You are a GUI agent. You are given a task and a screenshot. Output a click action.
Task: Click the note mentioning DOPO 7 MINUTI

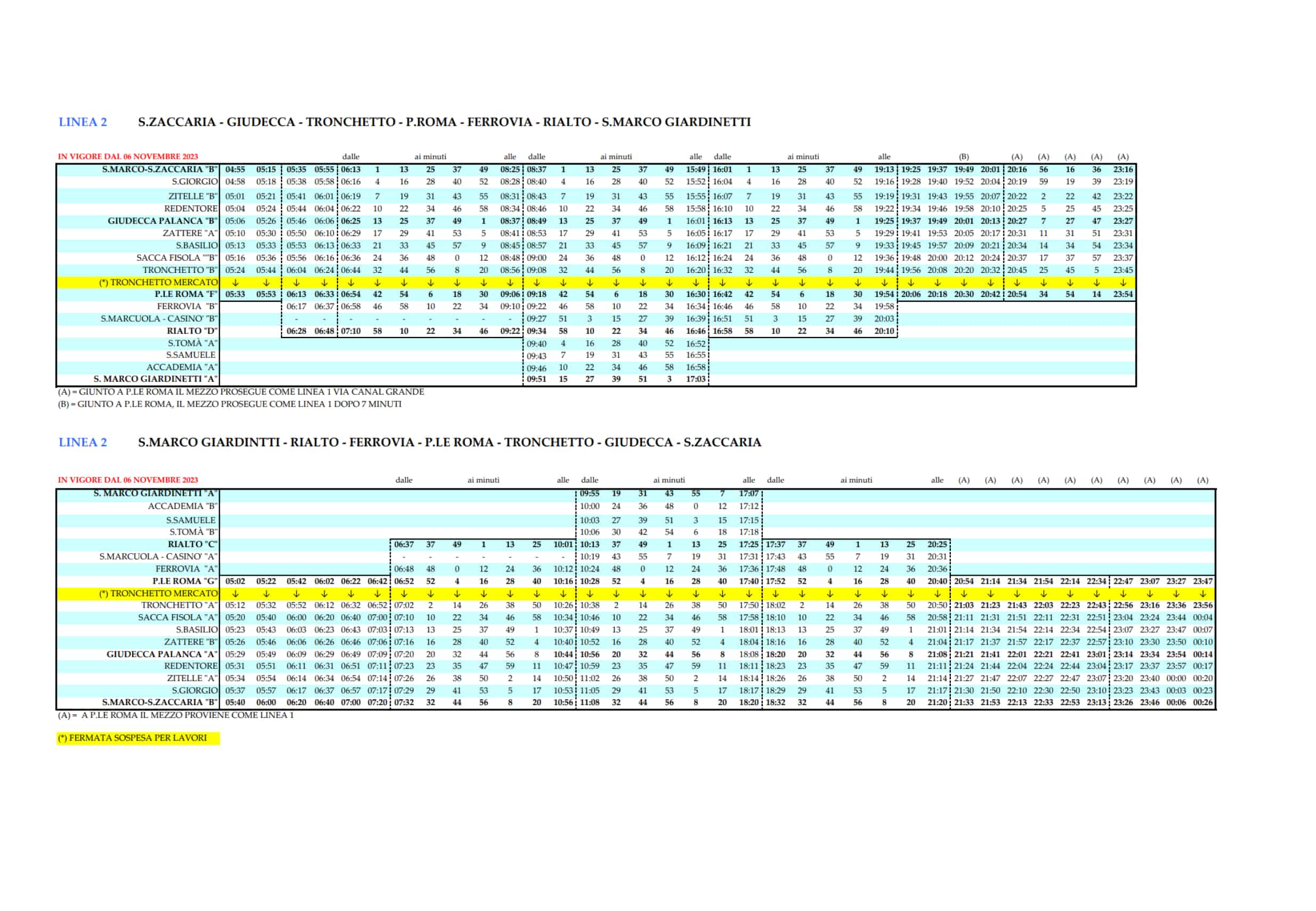click(229, 404)
